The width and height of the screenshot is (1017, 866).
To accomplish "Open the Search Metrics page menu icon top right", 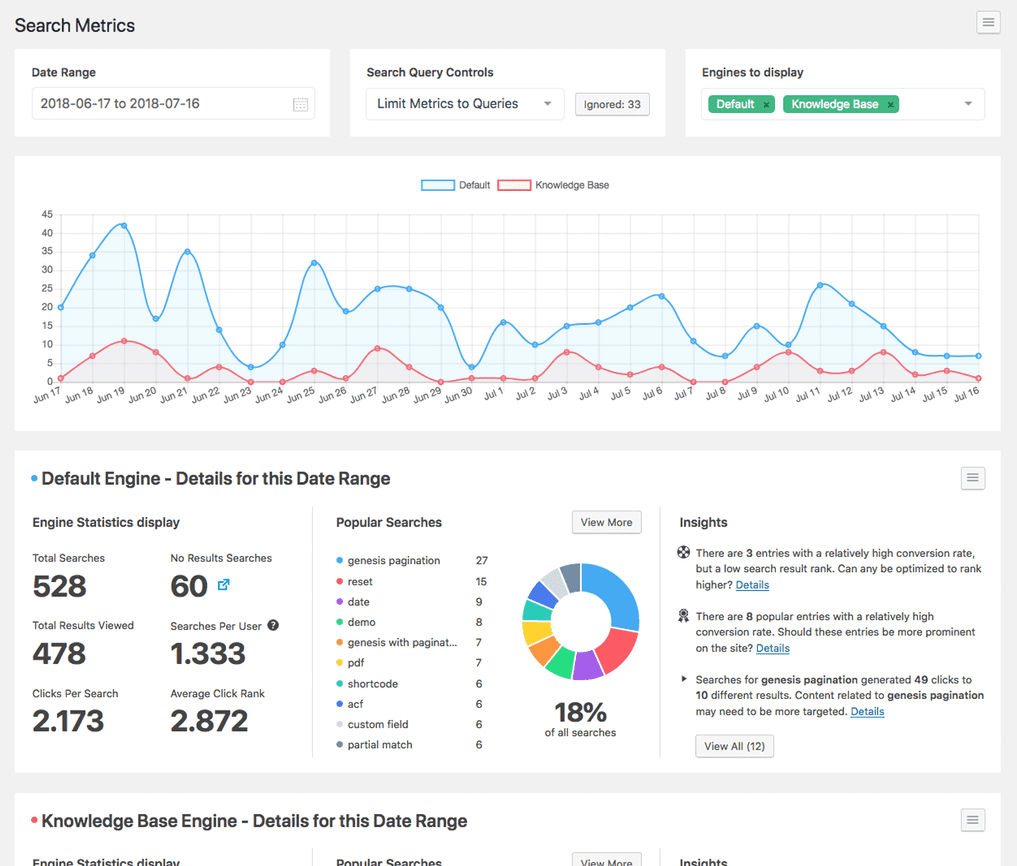I will point(988,22).
